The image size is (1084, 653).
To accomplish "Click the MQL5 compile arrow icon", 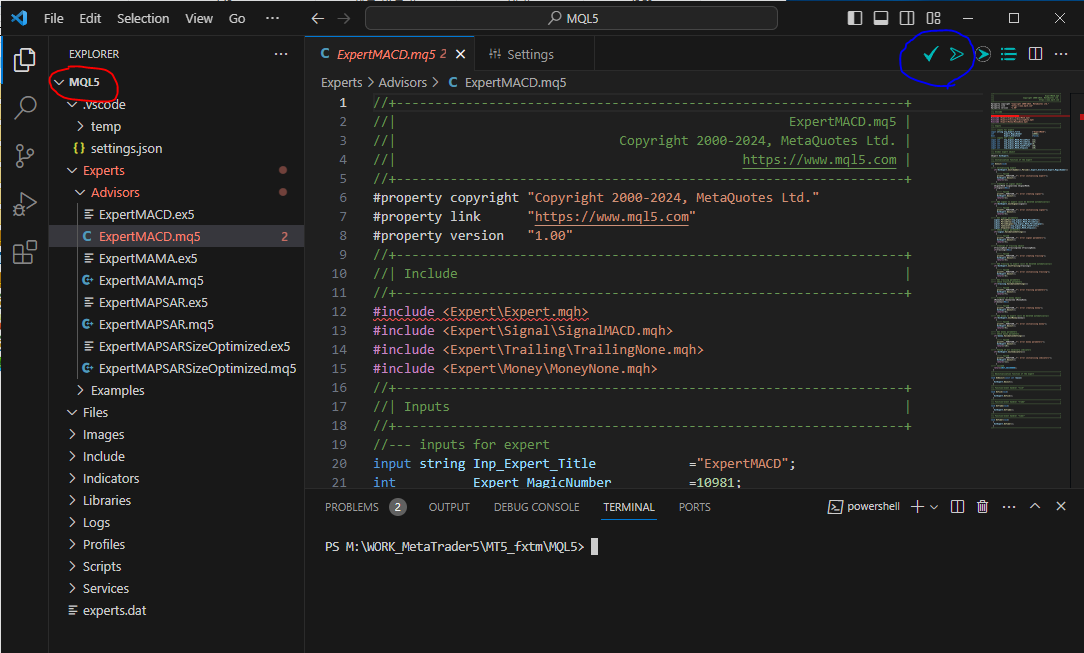I will click(956, 54).
